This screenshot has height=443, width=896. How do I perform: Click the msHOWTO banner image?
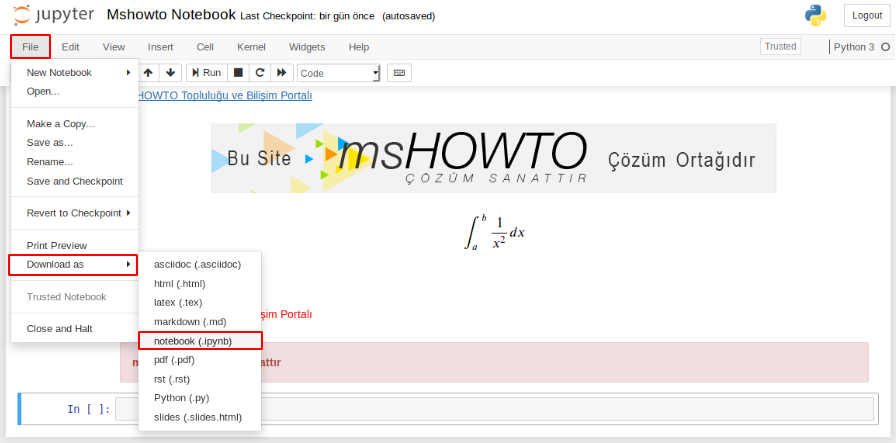click(x=494, y=158)
